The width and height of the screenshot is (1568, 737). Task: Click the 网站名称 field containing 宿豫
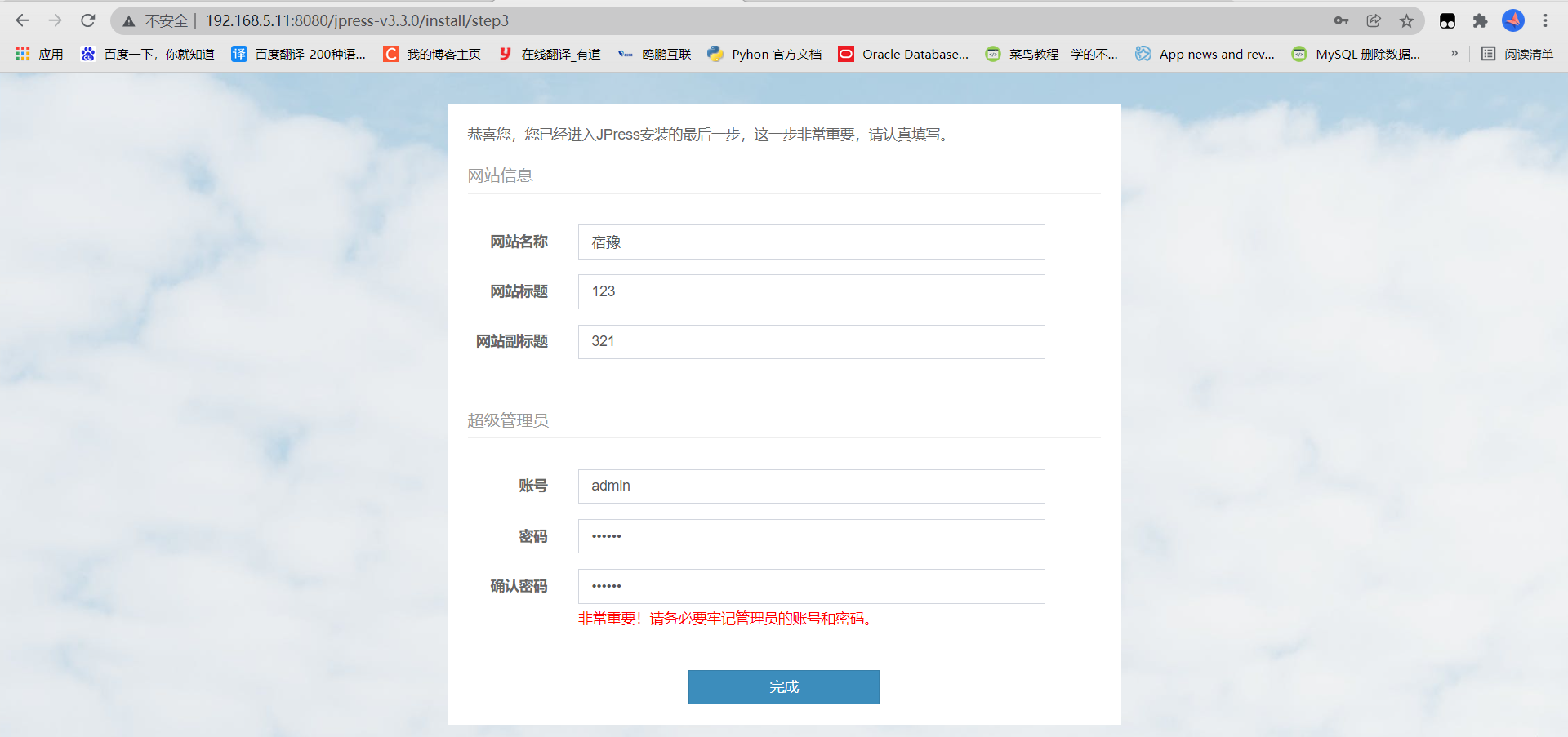click(811, 242)
